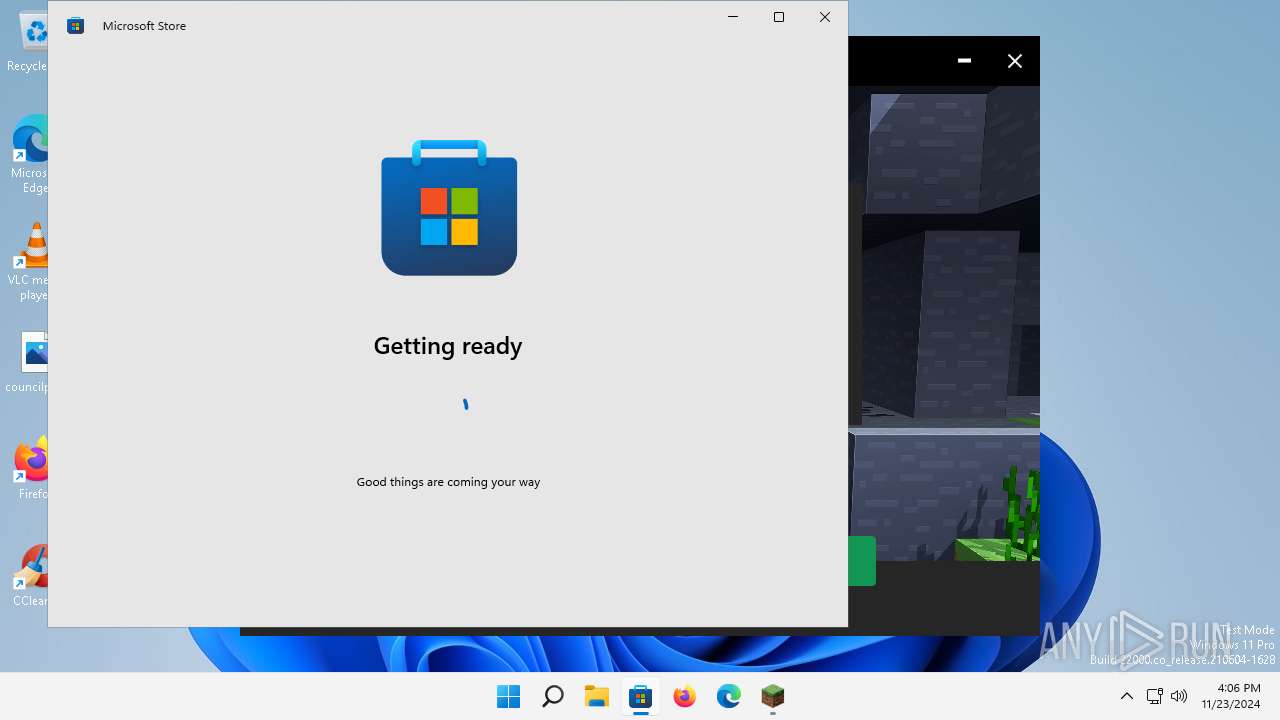Select CCleaner desktop shortcut

30,576
